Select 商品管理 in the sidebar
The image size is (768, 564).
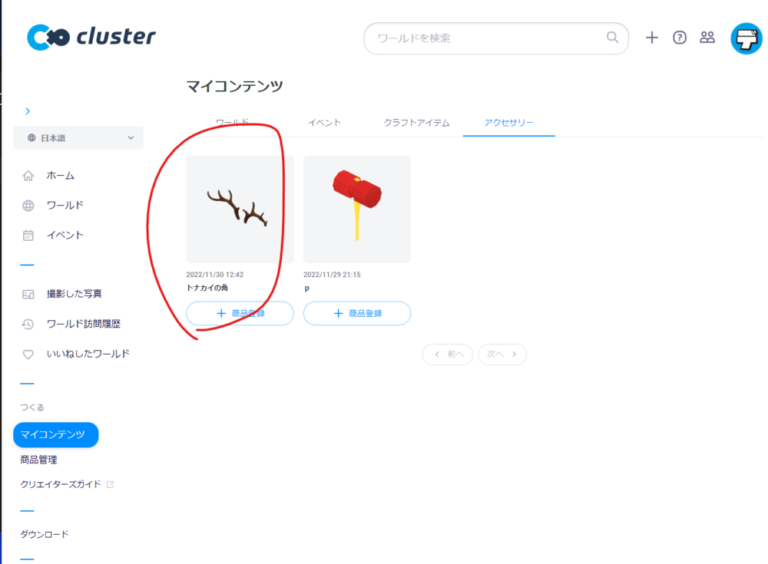(38, 460)
